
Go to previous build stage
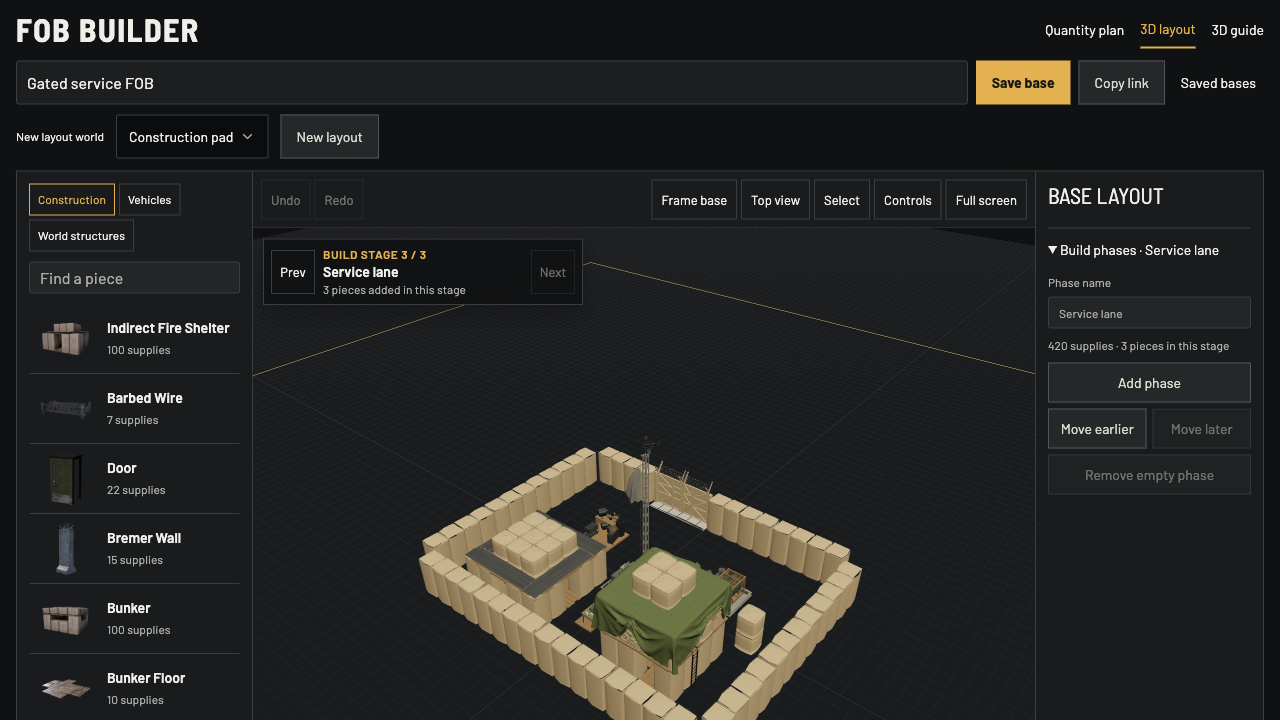tap(293, 272)
